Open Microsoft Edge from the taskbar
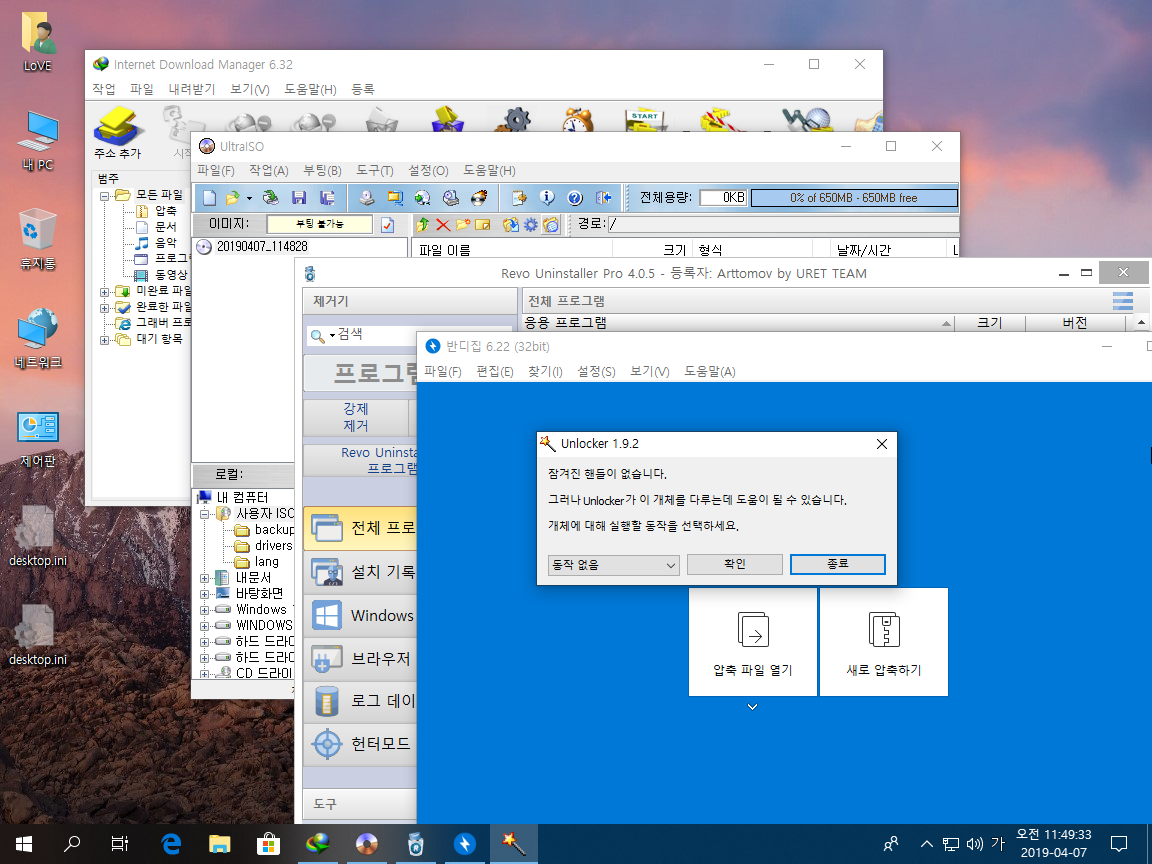Viewport: 1152px width, 864px height. (171, 843)
